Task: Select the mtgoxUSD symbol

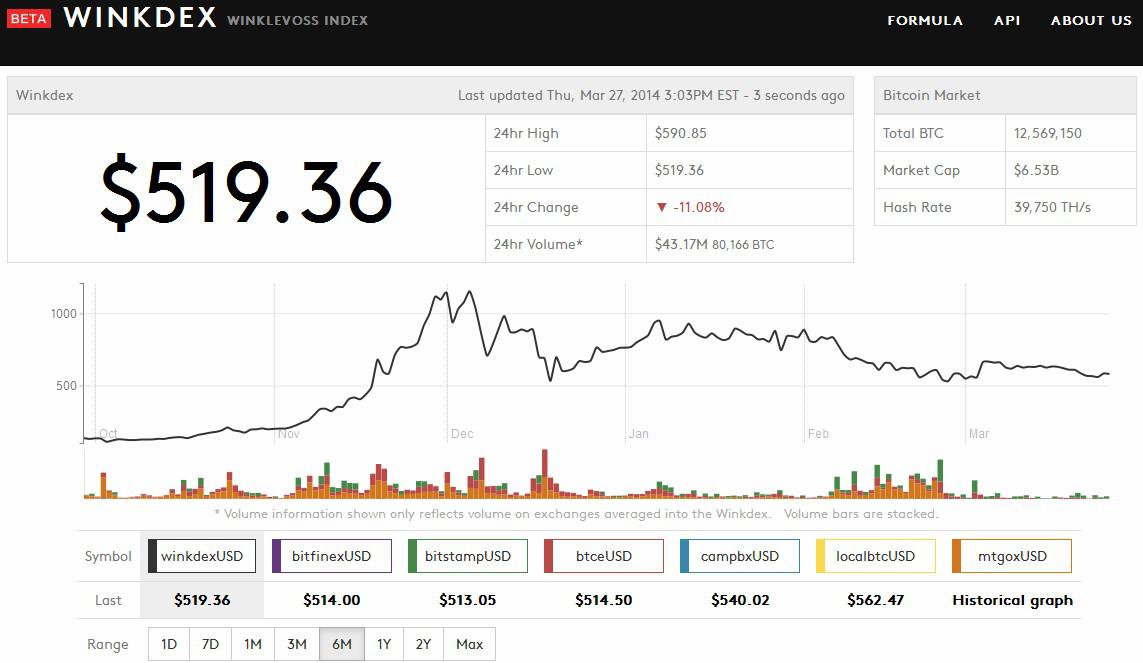Action: tap(1011, 556)
